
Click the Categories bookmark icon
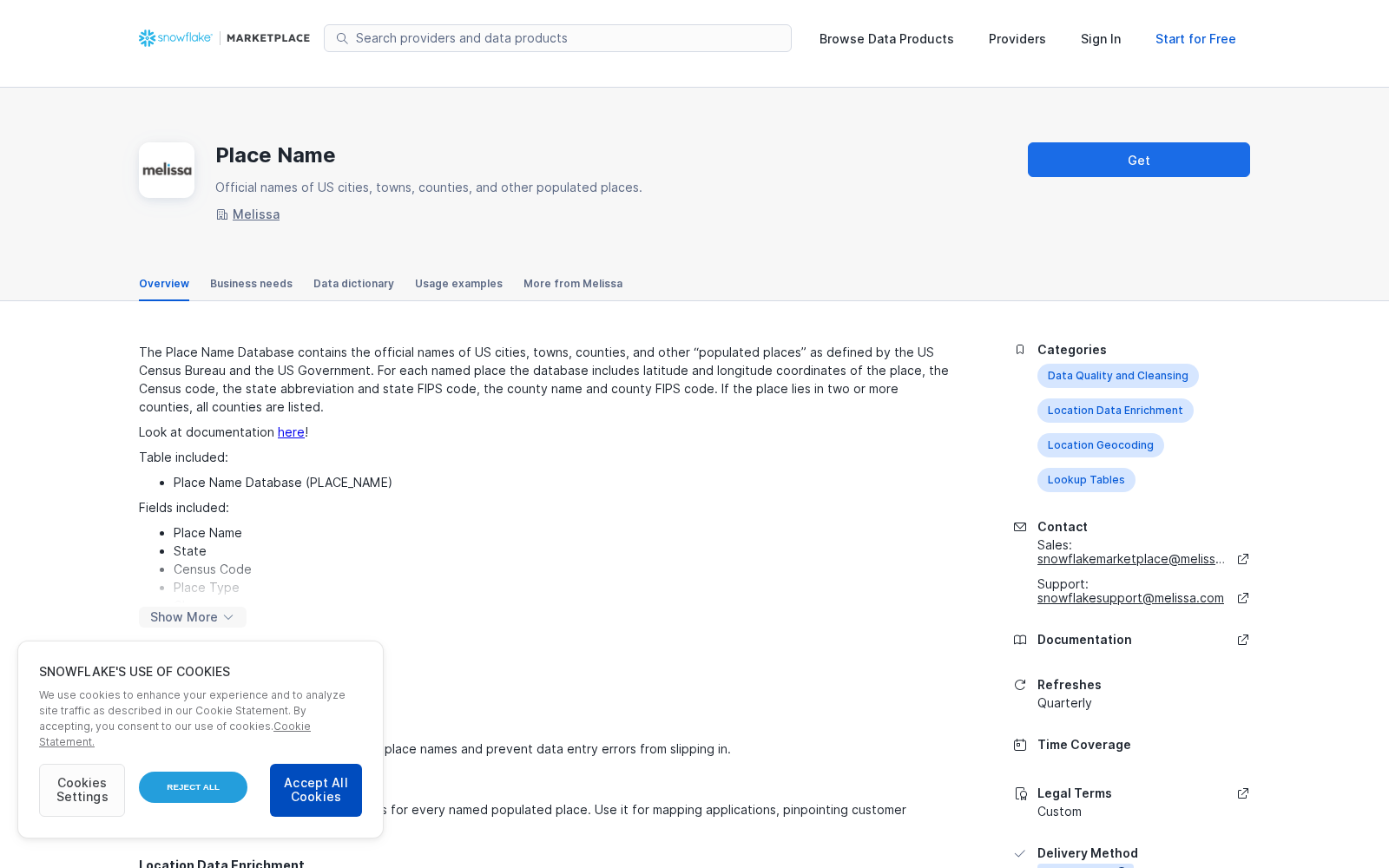click(x=1020, y=350)
